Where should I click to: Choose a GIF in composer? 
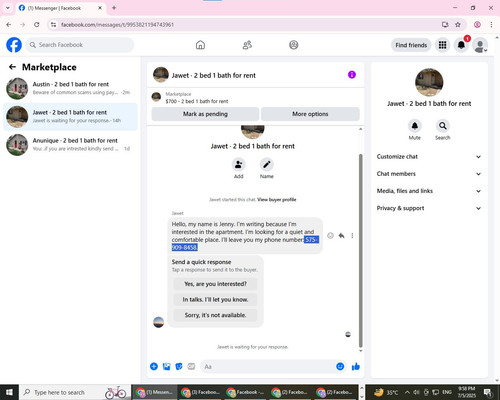[x=191, y=367]
